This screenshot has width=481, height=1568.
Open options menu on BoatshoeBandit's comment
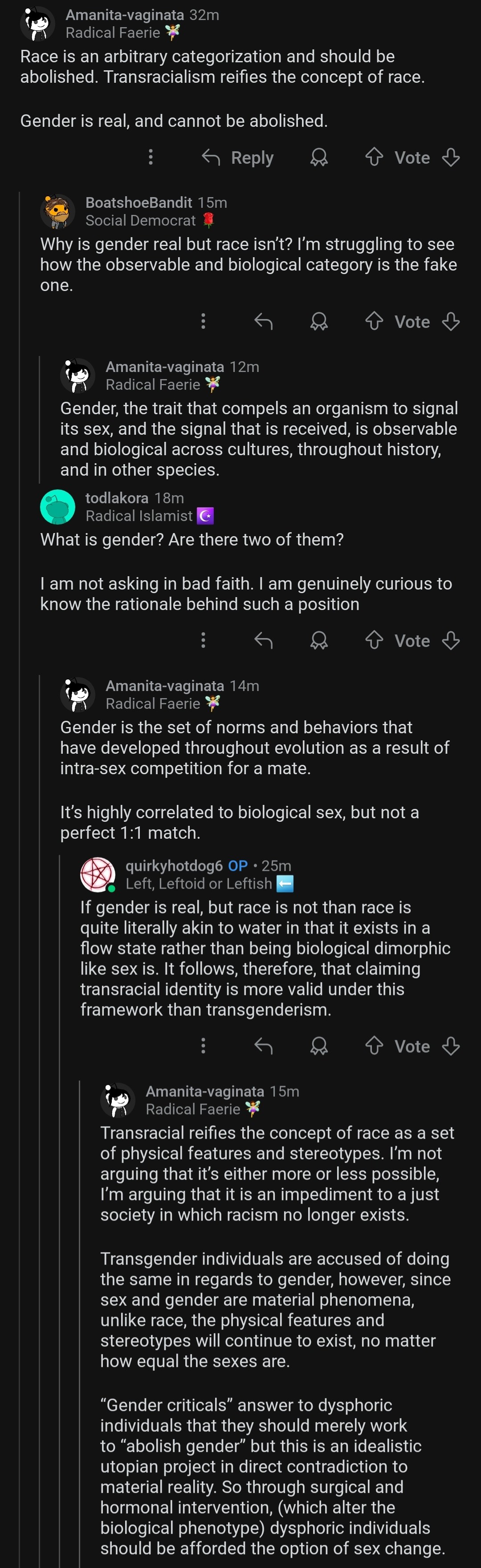[x=203, y=321]
